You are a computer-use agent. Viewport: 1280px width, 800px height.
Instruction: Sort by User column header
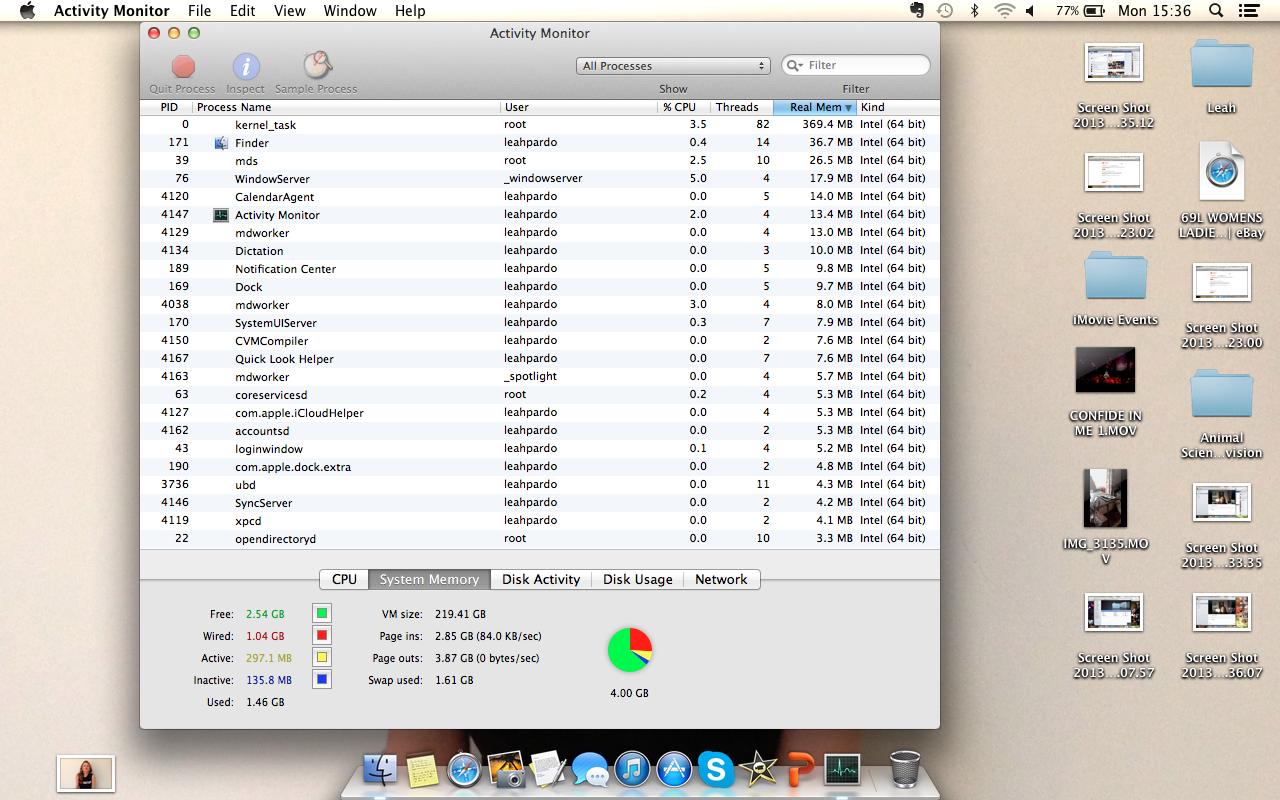point(578,107)
